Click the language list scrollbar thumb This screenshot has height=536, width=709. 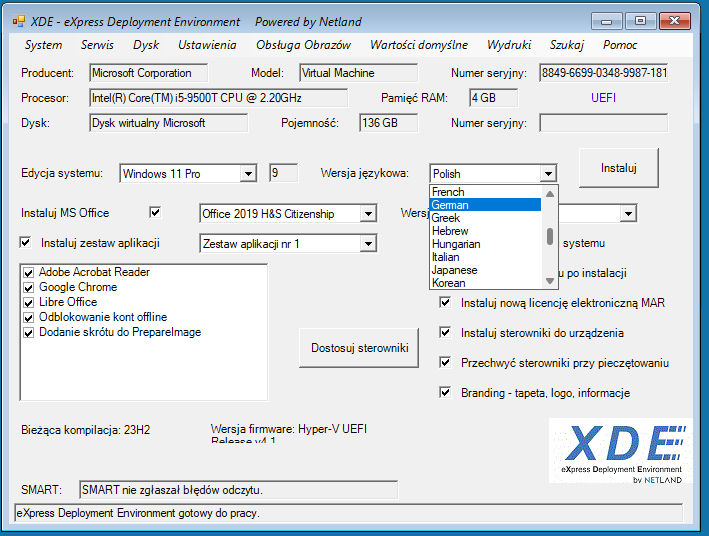(x=549, y=236)
